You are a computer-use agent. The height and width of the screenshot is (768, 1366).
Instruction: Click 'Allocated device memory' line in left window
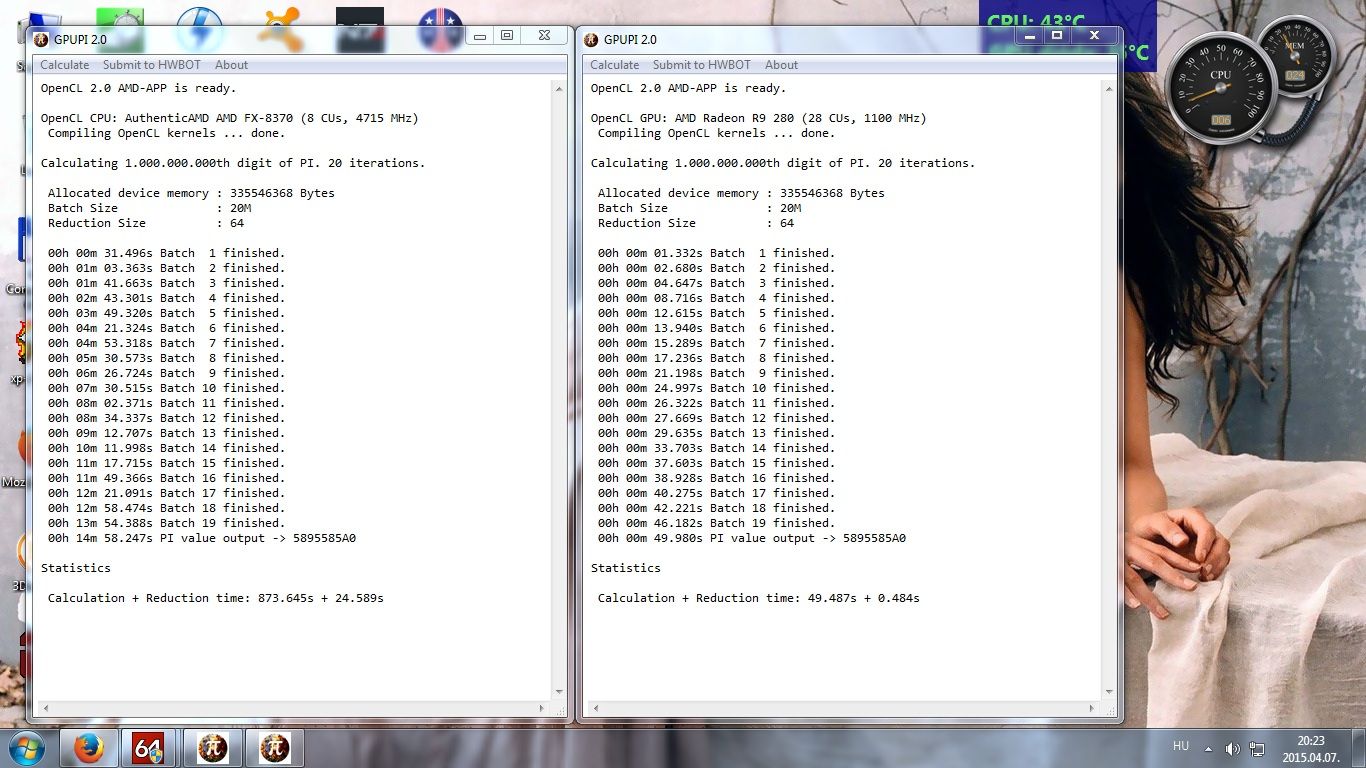pos(191,193)
